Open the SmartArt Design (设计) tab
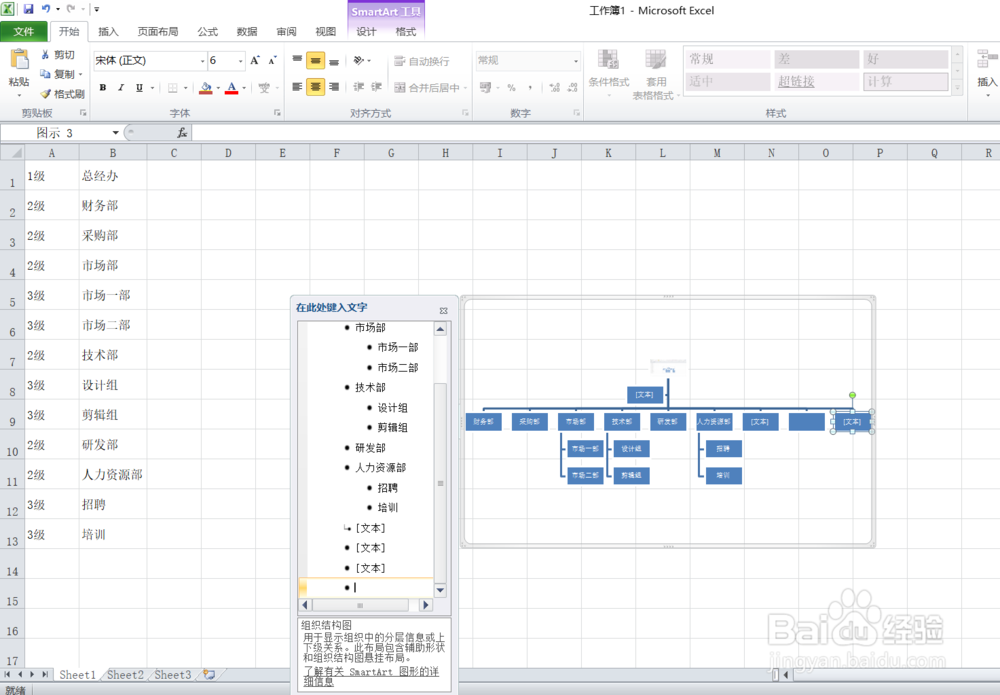The width and height of the screenshot is (1000, 695). (x=366, y=32)
